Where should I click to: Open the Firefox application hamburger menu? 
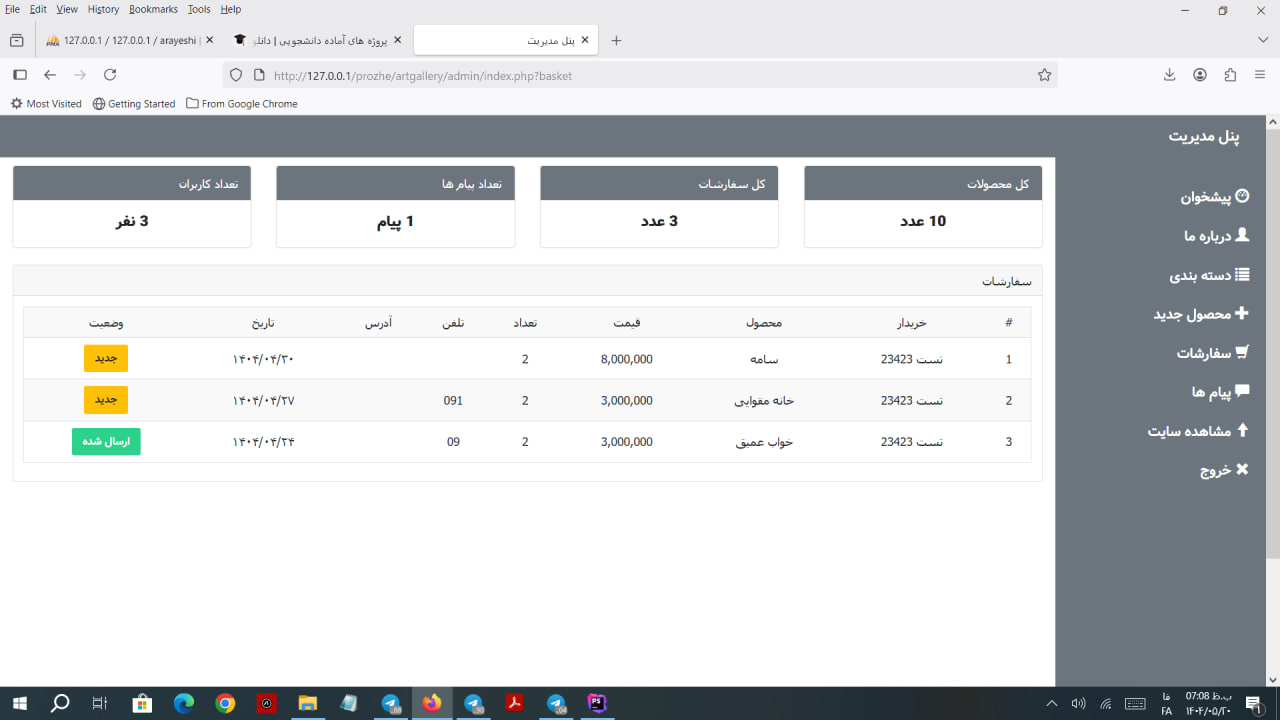coord(1260,75)
